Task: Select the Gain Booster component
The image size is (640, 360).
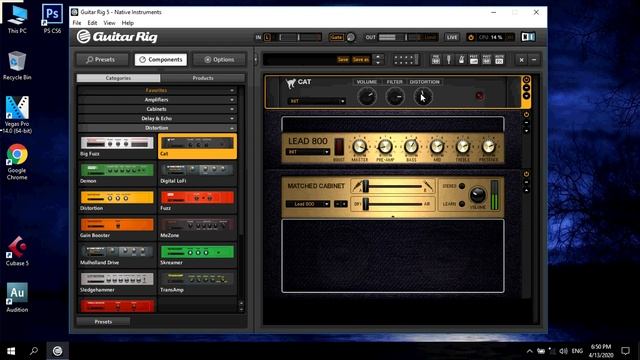Action: (x=117, y=229)
